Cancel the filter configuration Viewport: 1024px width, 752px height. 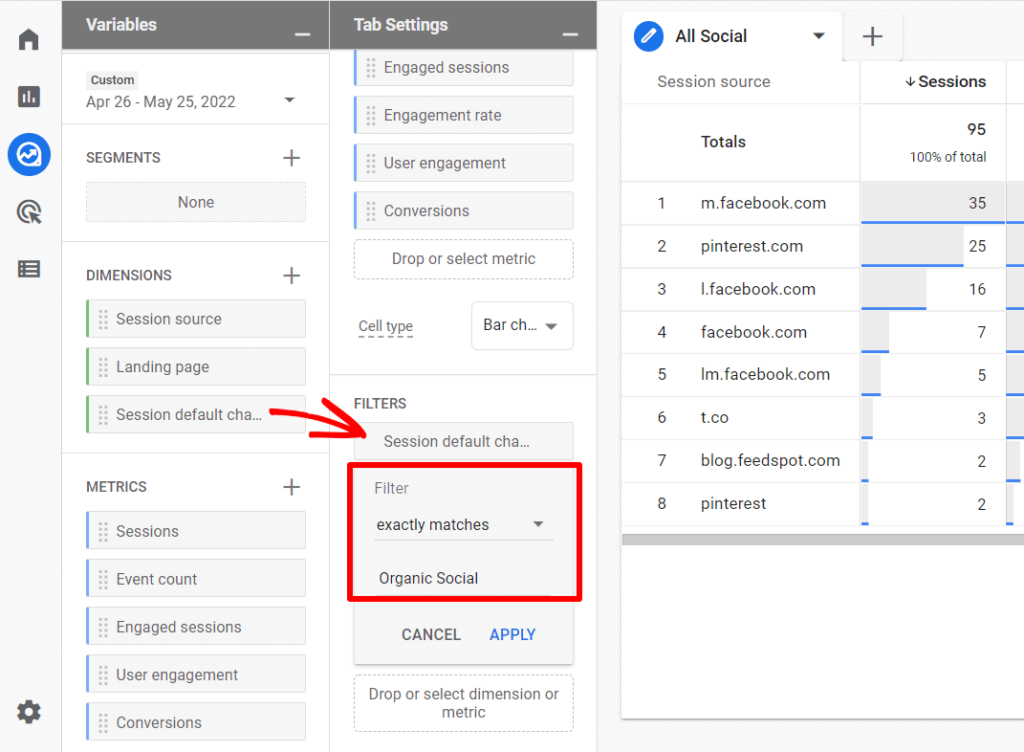[430, 634]
